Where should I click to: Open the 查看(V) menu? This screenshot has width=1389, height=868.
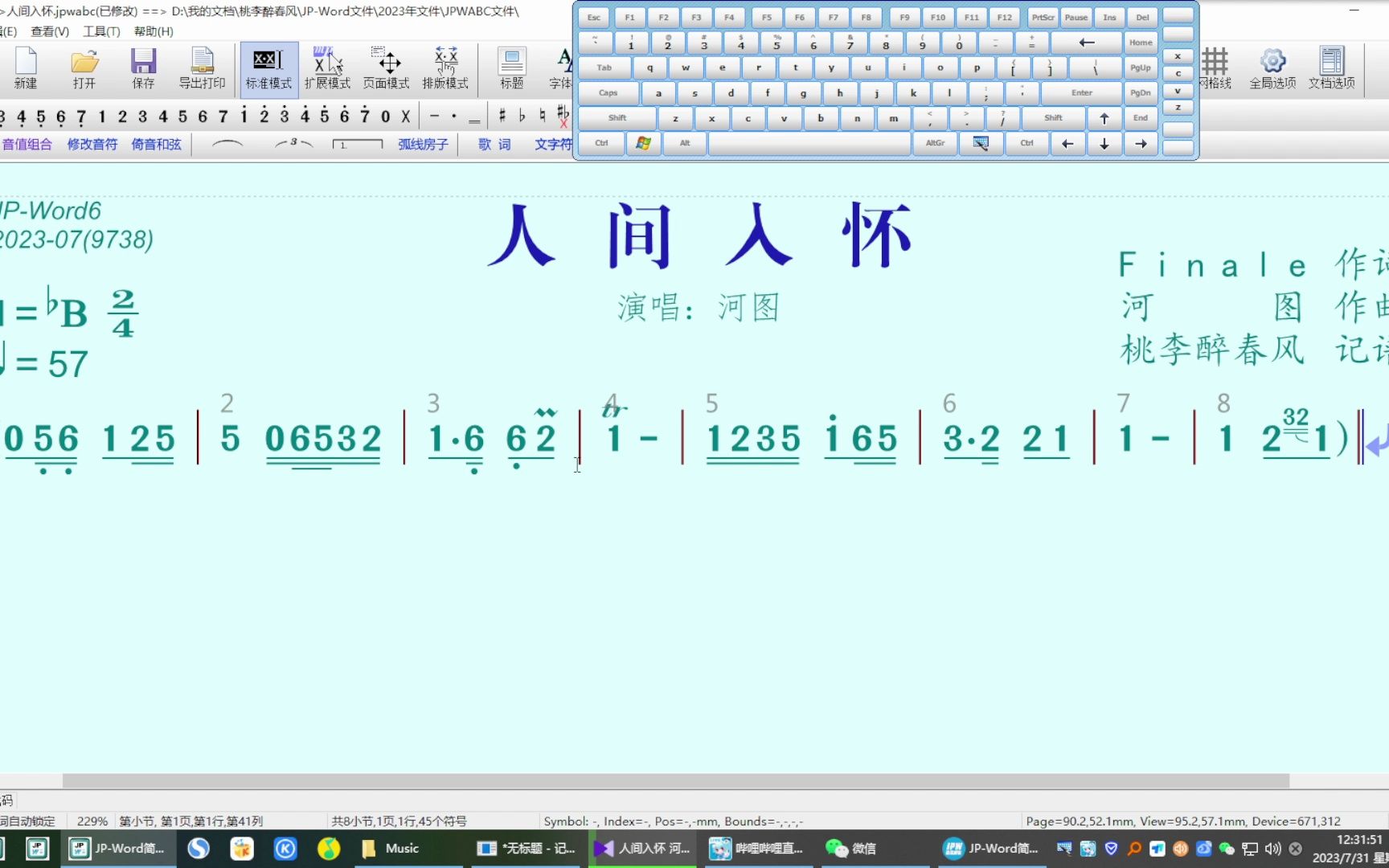click(x=50, y=31)
